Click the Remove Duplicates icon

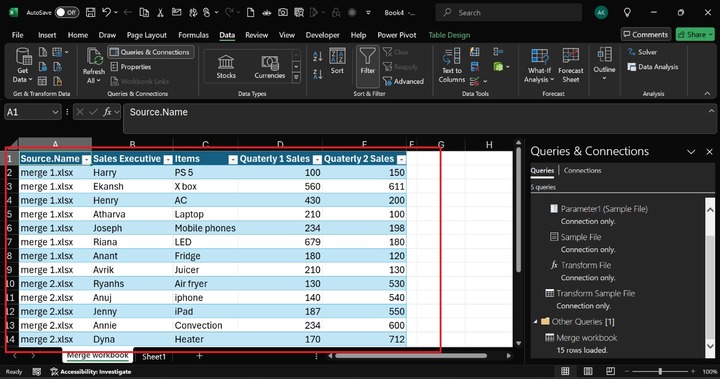click(475, 67)
